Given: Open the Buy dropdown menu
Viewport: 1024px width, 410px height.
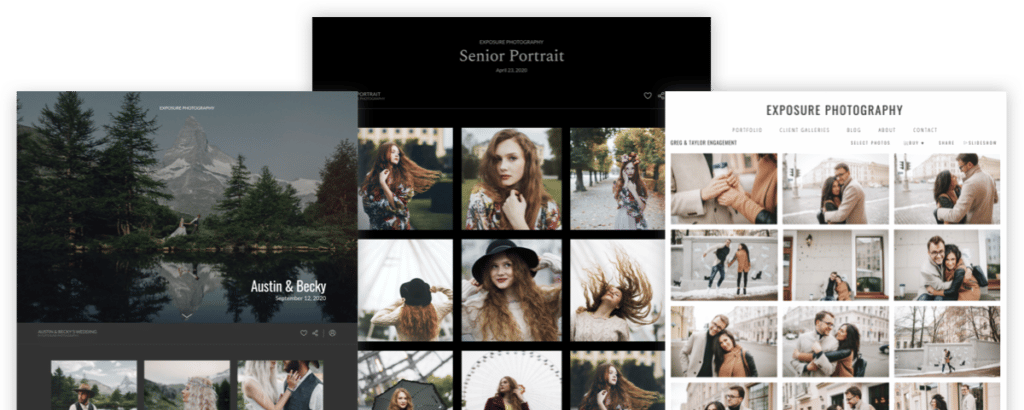Looking at the screenshot, I should point(914,143).
